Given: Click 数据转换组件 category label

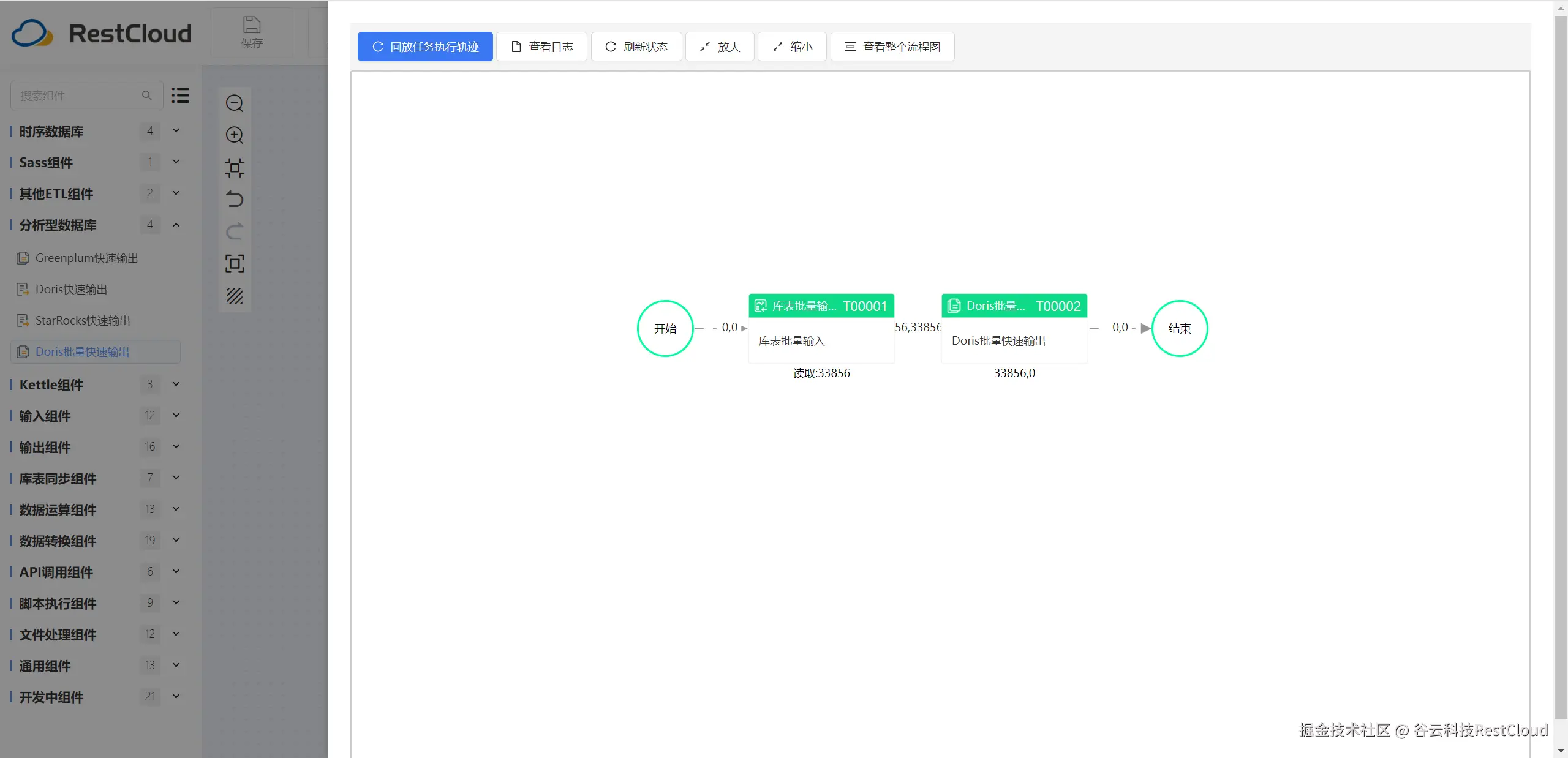Looking at the screenshot, I should [58, 541].
